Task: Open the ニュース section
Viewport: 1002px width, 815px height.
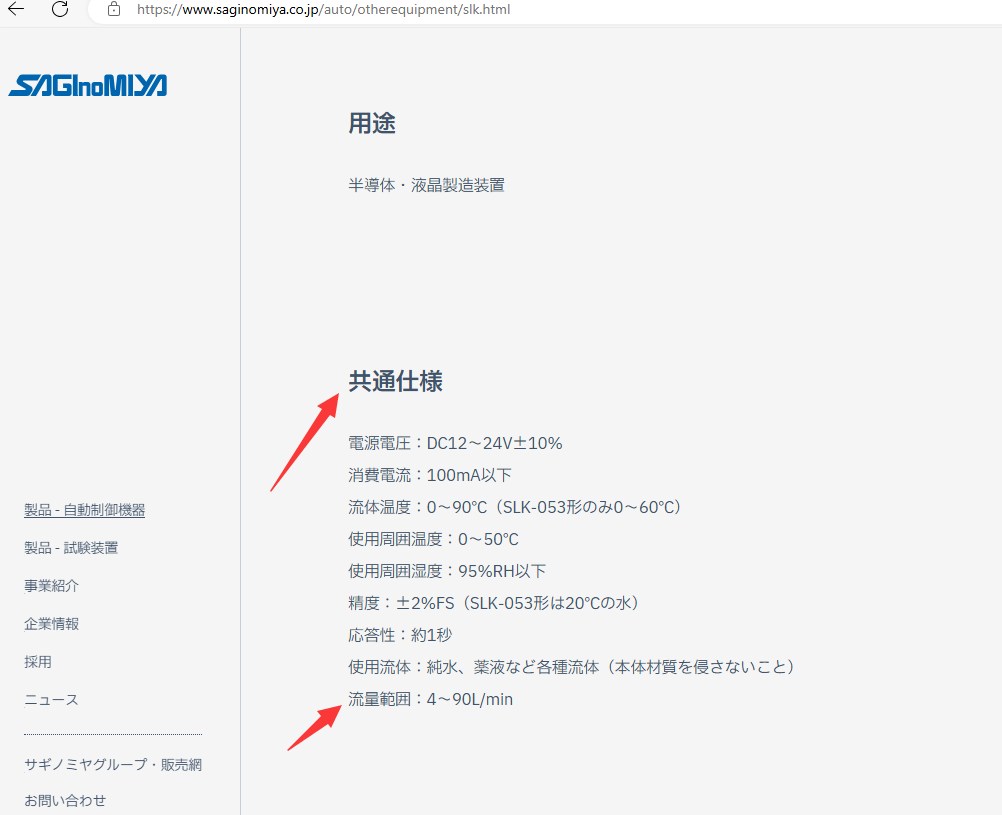Action: 51,699
